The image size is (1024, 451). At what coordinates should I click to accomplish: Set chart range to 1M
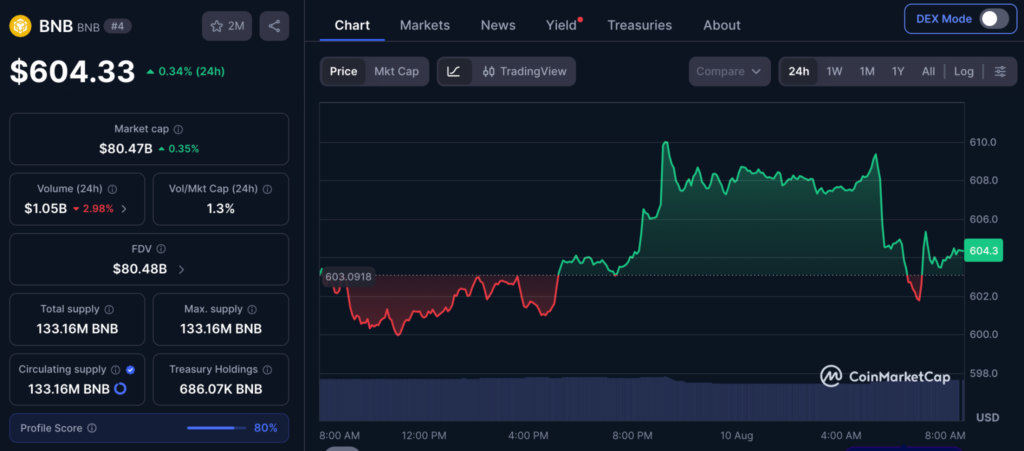coord(867,72)
